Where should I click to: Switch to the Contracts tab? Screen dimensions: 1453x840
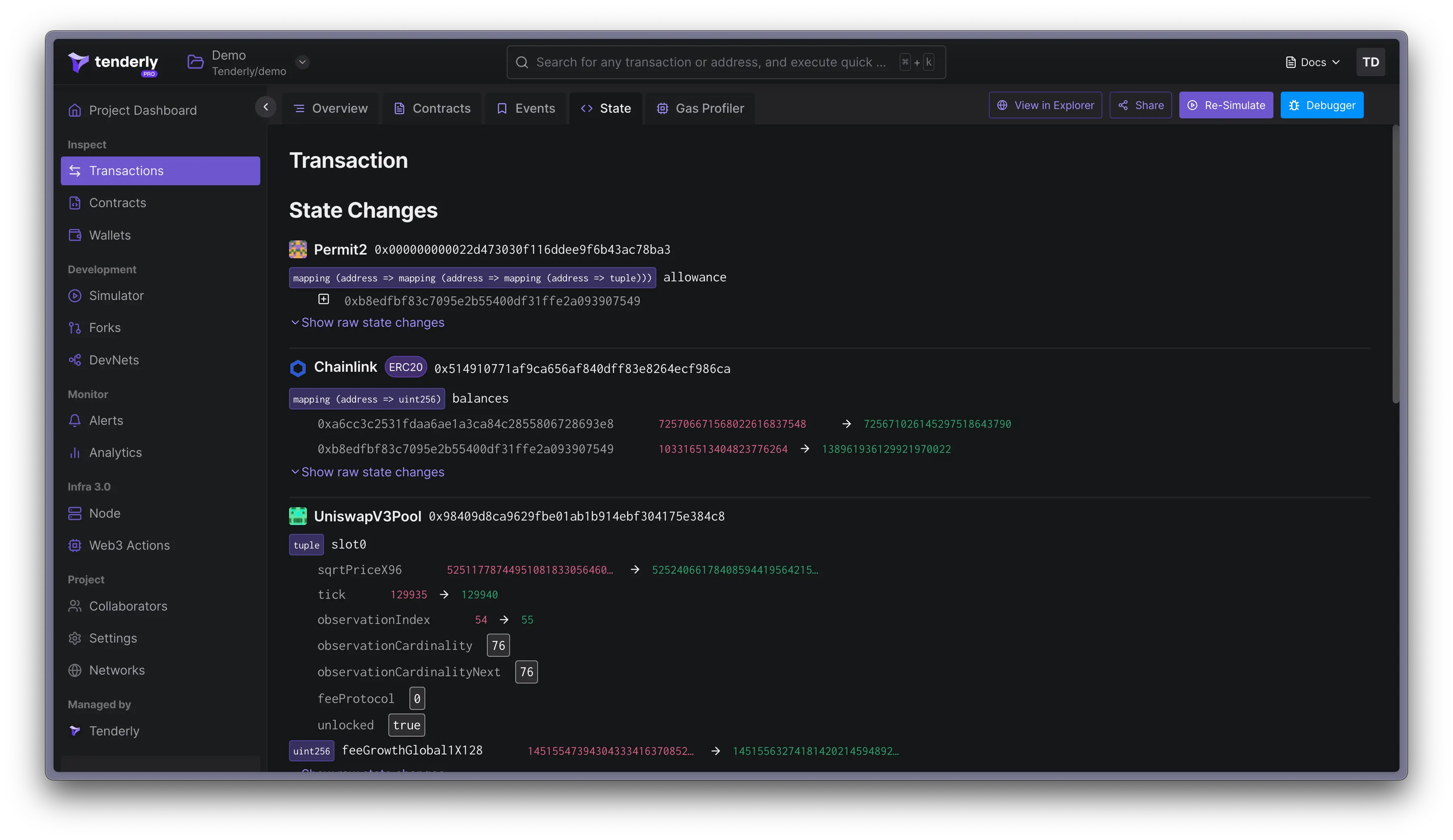[432, 108]
